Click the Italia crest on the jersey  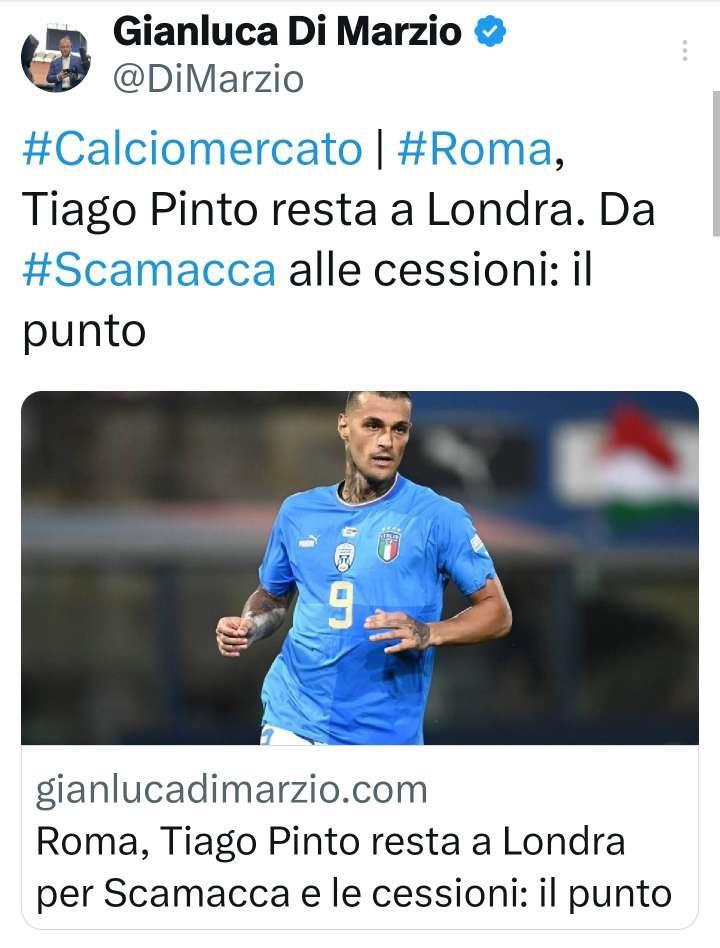point(388,544)
